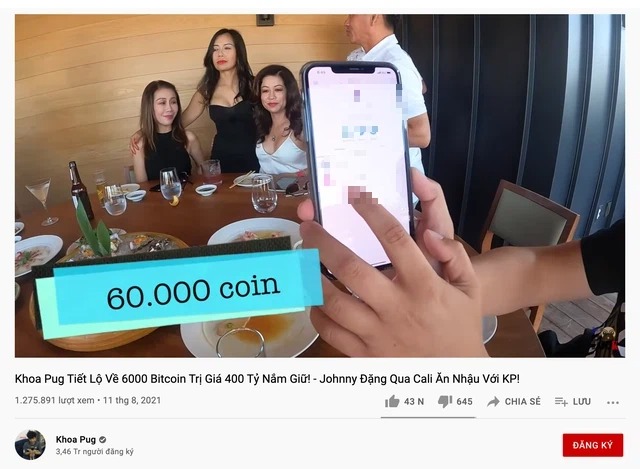
Task: Click the video frame to toggle playback
Action: tap(320, 186)
